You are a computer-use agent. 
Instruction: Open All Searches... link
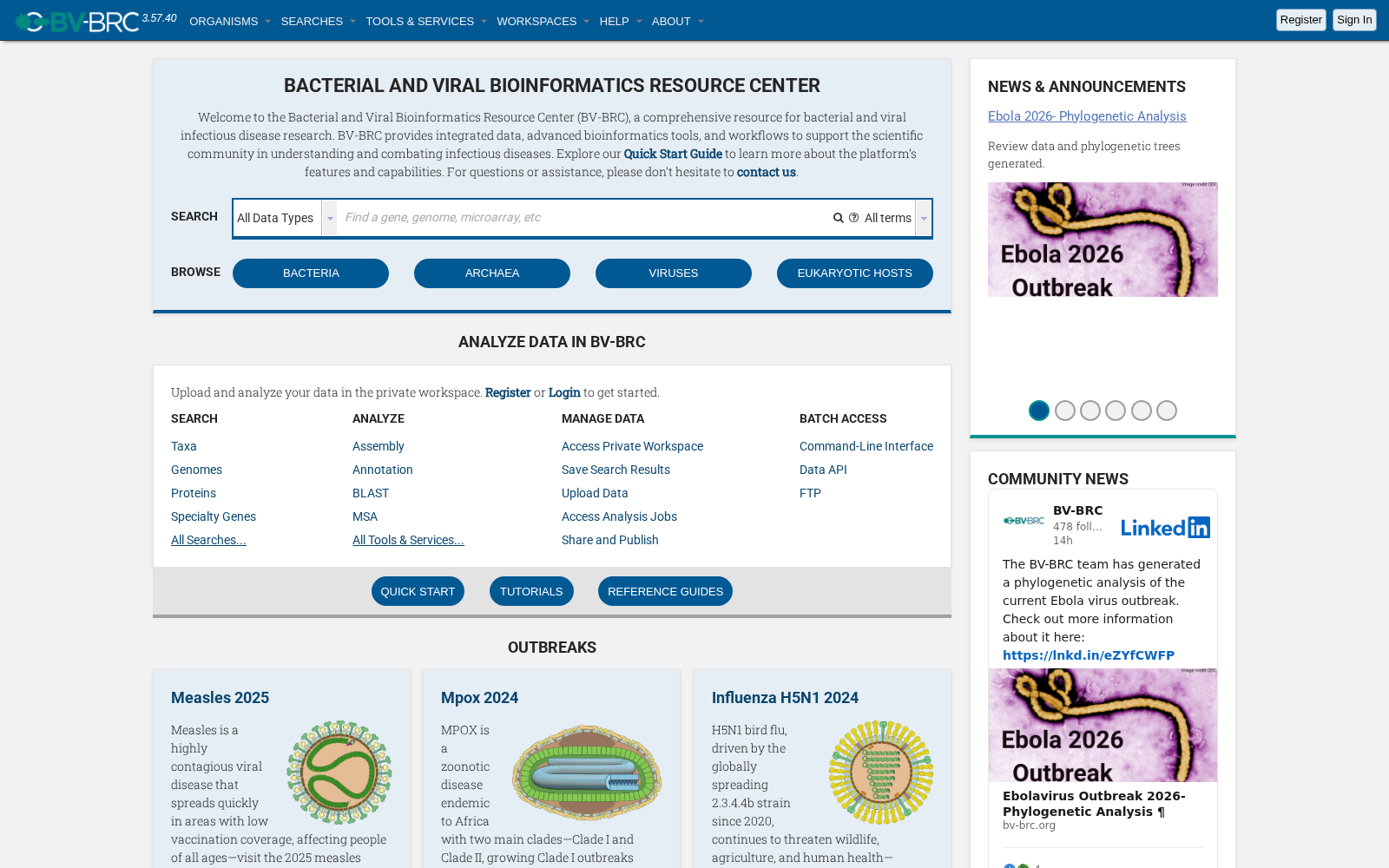point(208,540)
